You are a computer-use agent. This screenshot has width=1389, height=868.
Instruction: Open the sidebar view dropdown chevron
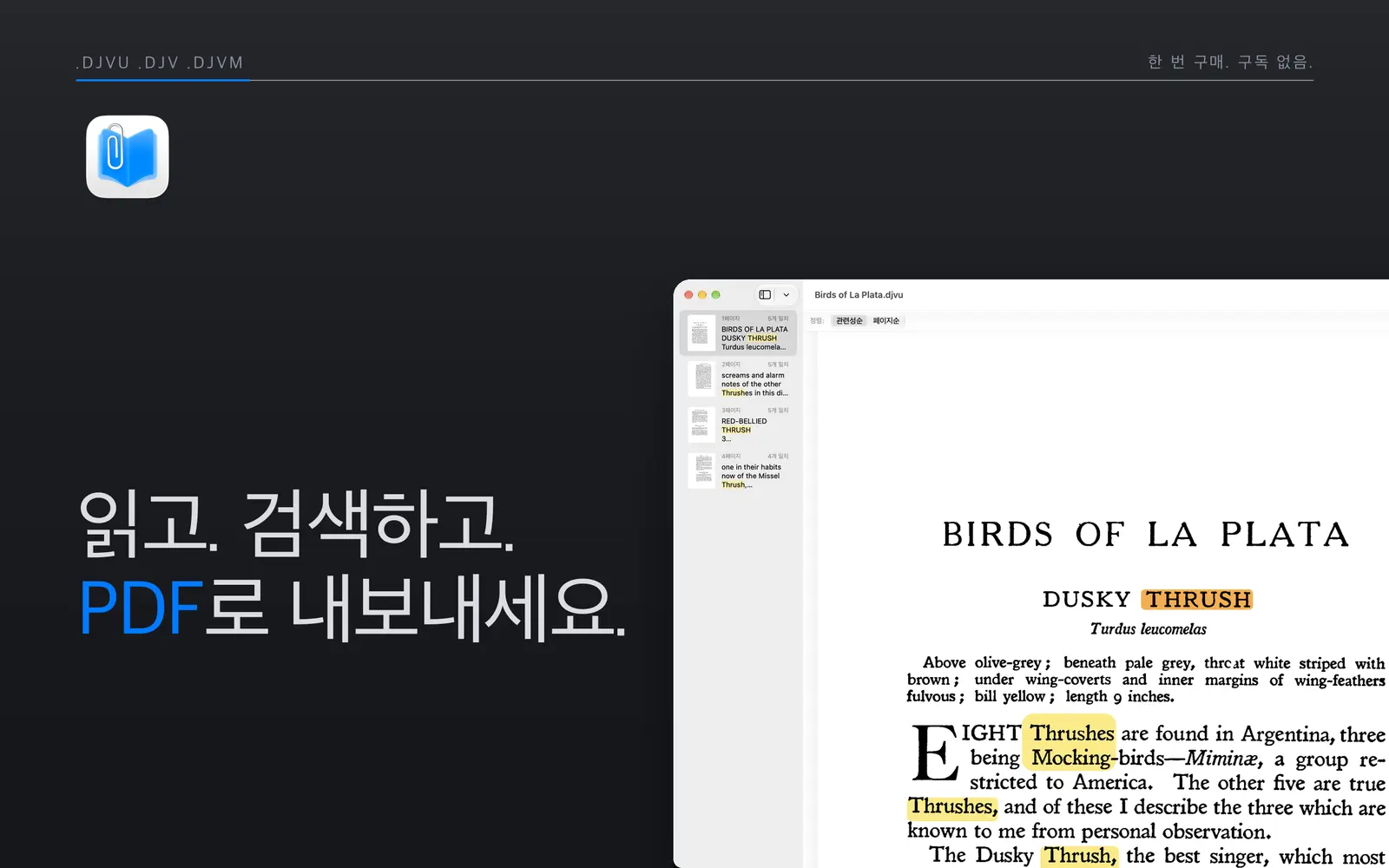pyautogui.click(x=787, y=295)
